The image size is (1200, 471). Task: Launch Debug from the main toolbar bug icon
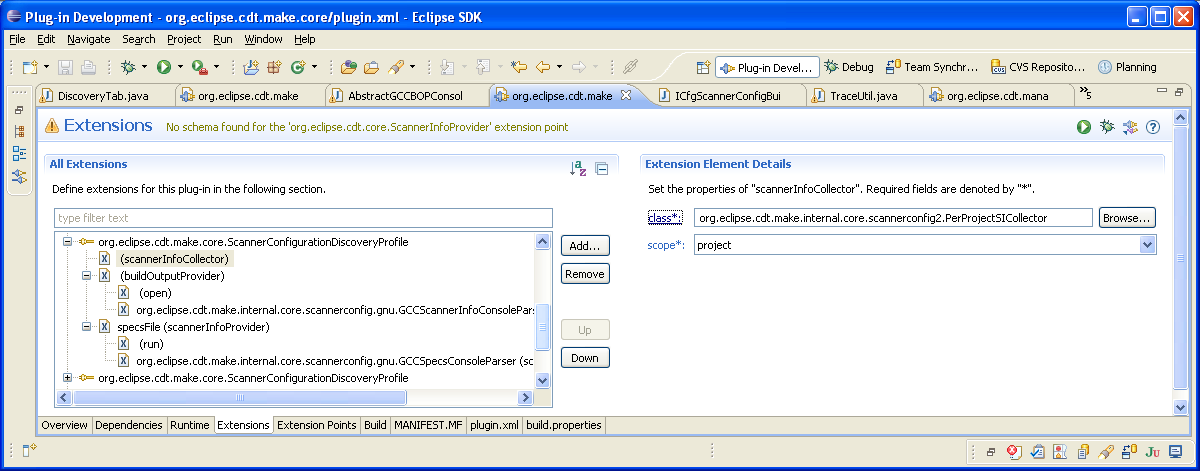(128, 67)
